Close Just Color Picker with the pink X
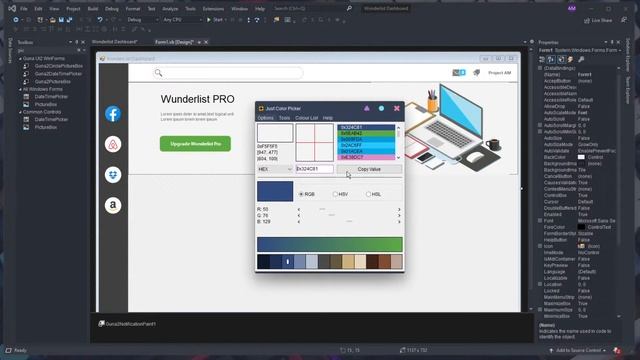 coord(396,108)
